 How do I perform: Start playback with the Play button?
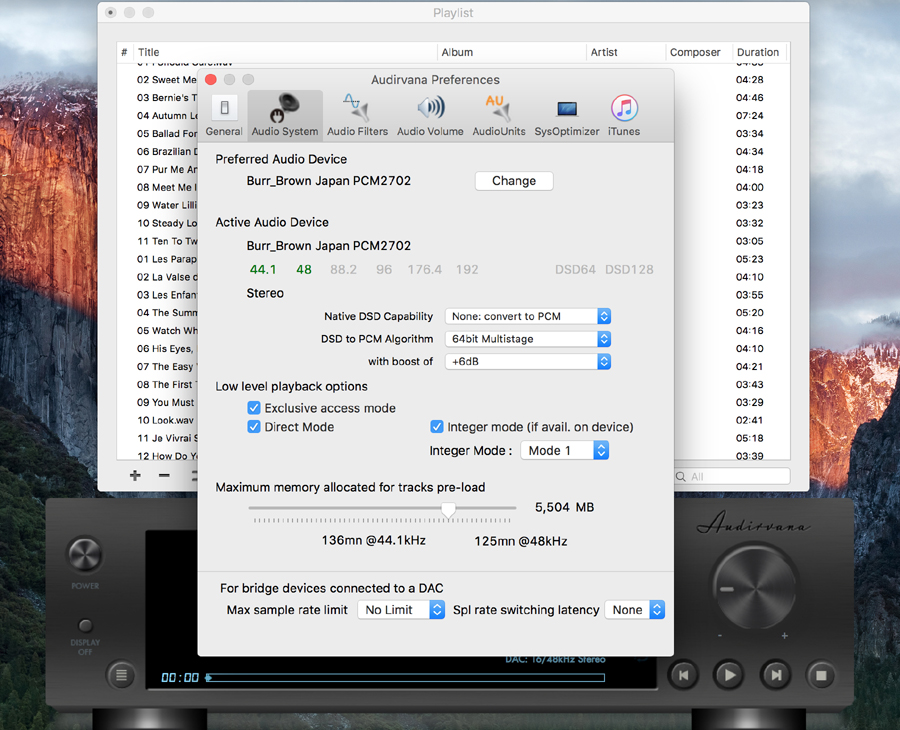(729, 675)
